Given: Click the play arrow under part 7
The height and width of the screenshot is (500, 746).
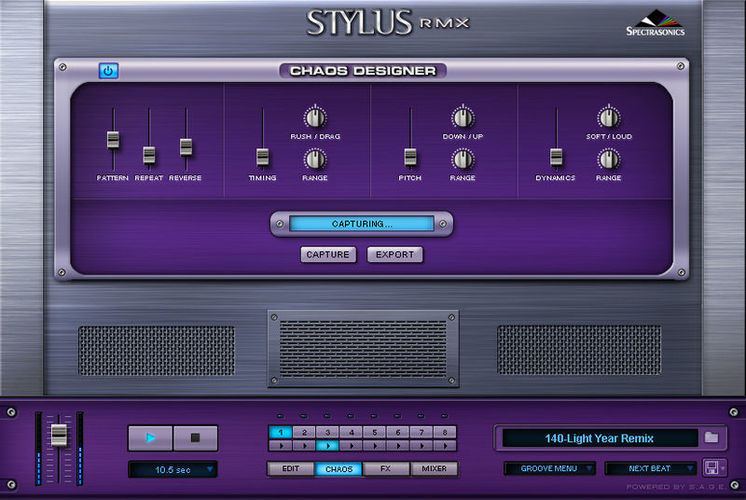Looking at the screenshot, I should coord(422,446).
